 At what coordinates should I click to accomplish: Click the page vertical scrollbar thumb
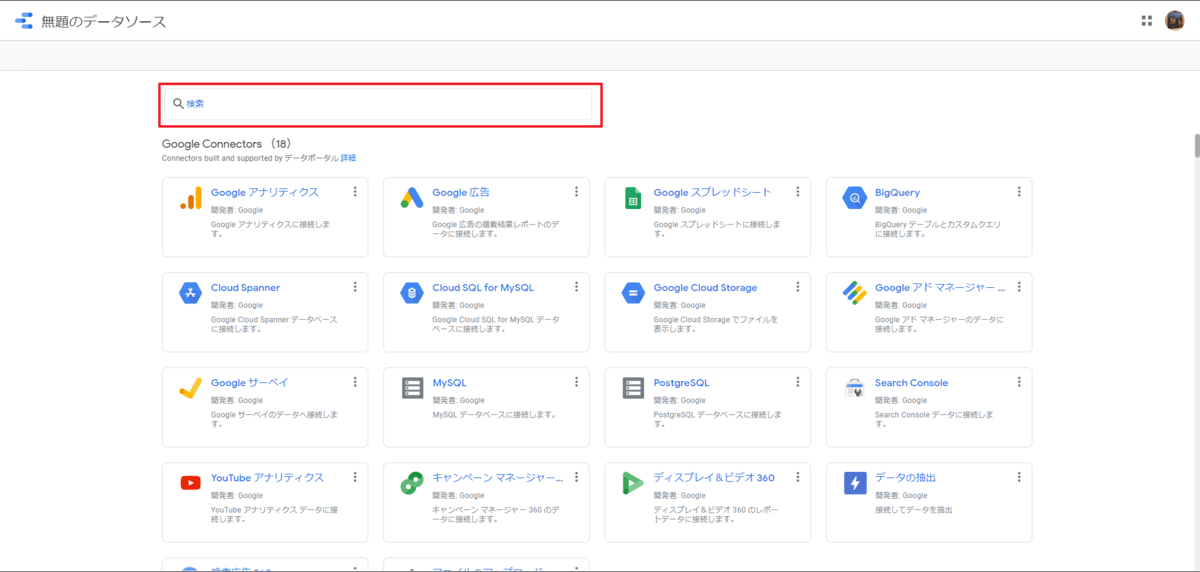coord(1195,146)
